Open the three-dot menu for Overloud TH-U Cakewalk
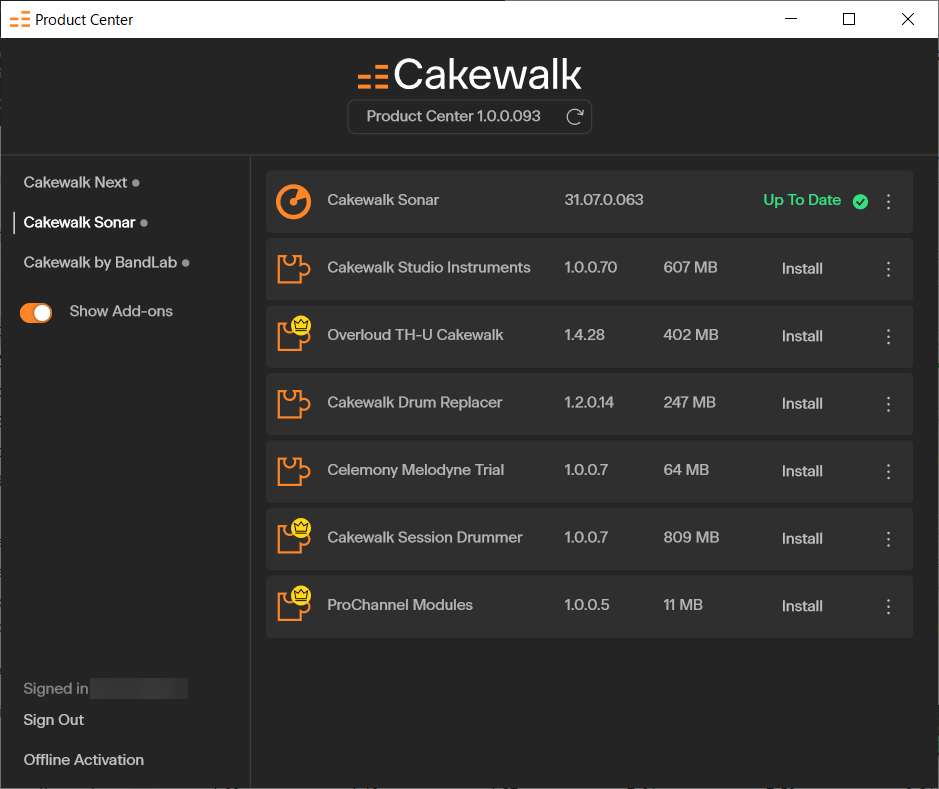 tap(889, 336)
